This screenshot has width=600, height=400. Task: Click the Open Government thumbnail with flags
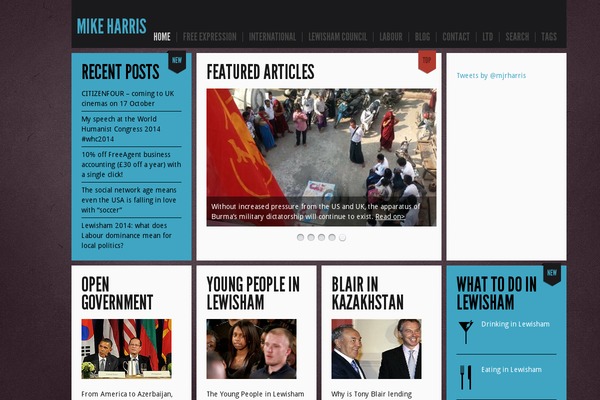point(126,349)
